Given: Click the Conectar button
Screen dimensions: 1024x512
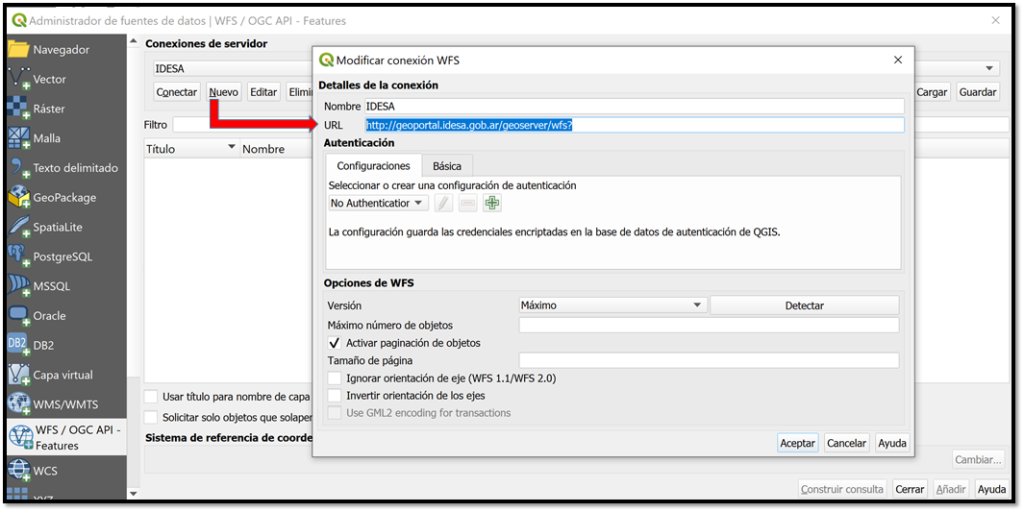Looking at the screenshot, I should click(x=177, y=92).
